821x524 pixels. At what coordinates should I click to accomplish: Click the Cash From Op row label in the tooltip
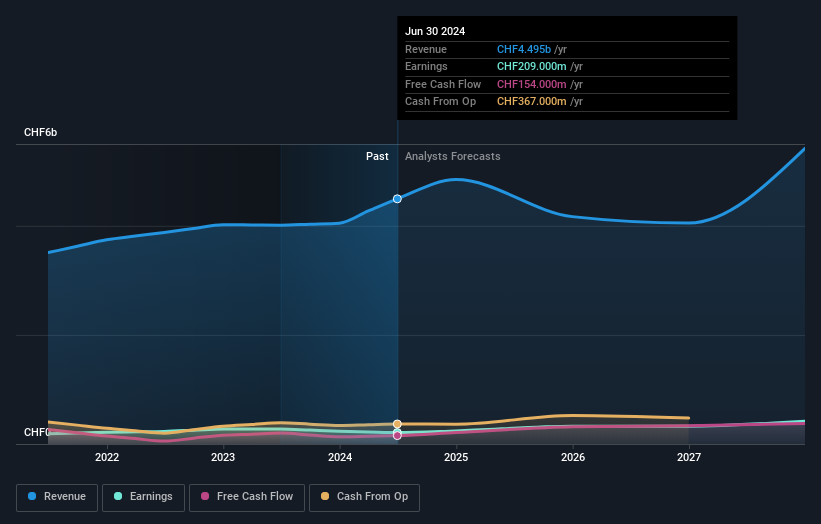coord(440,102)
